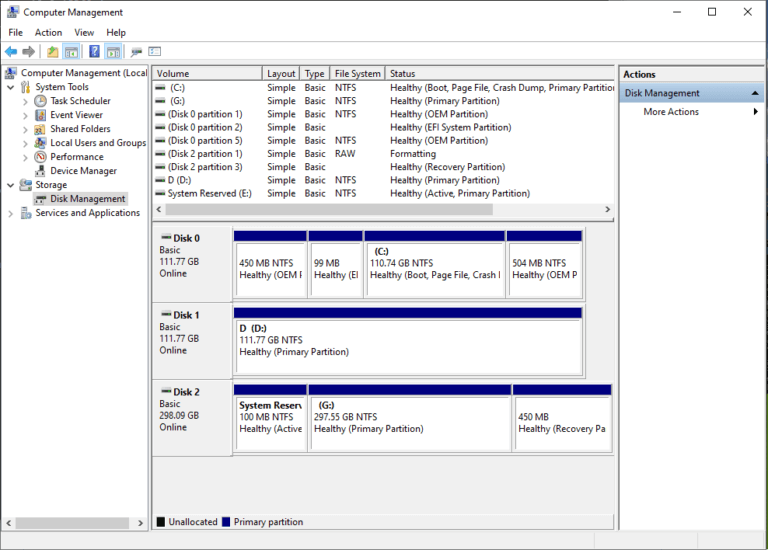Select the (G:) 297.55 GB partition block

[410, 418]
